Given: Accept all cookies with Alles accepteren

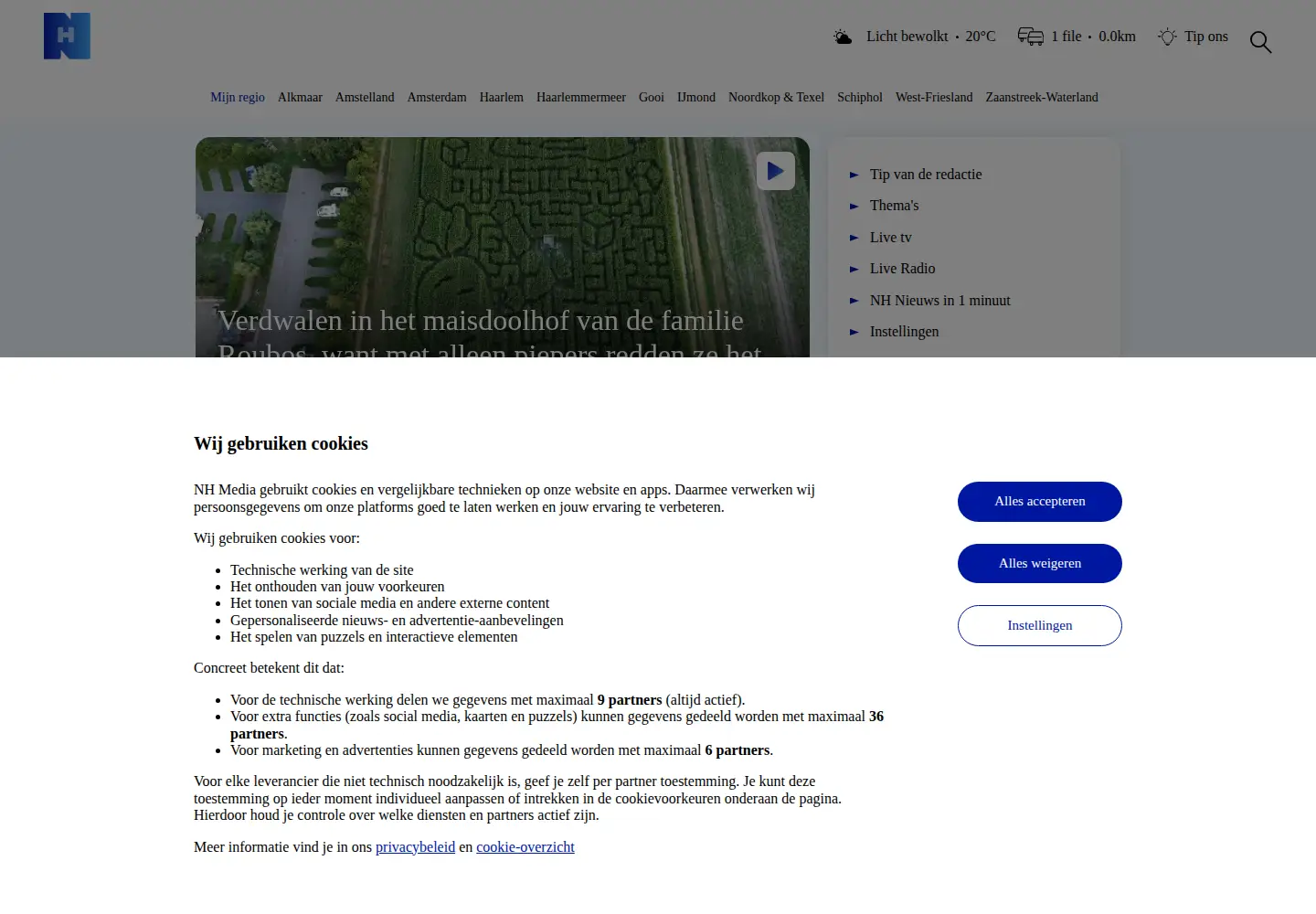Looking at the screenshot, I should (1040, 502).
